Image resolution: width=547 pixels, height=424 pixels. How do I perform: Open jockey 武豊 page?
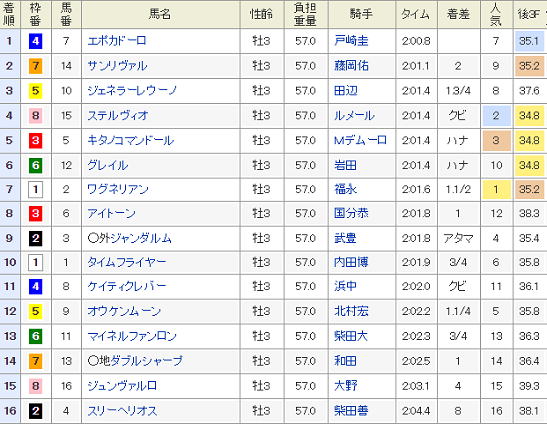(345, 238)
